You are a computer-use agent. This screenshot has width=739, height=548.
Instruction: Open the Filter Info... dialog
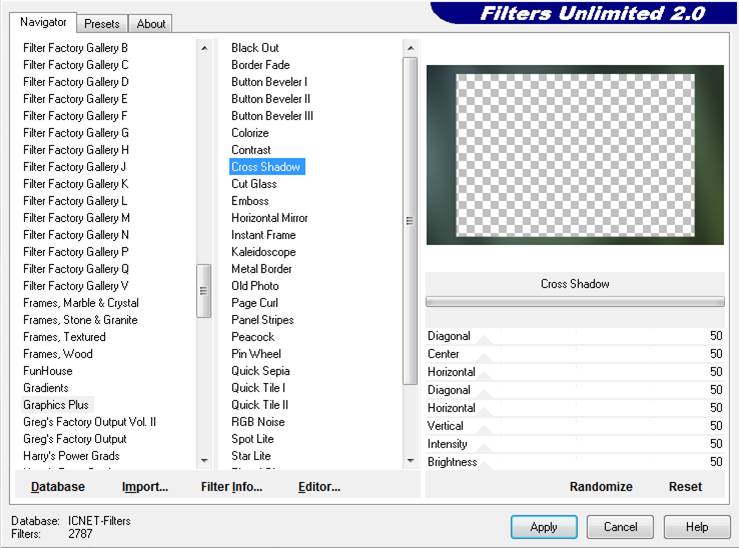(231, 487)
